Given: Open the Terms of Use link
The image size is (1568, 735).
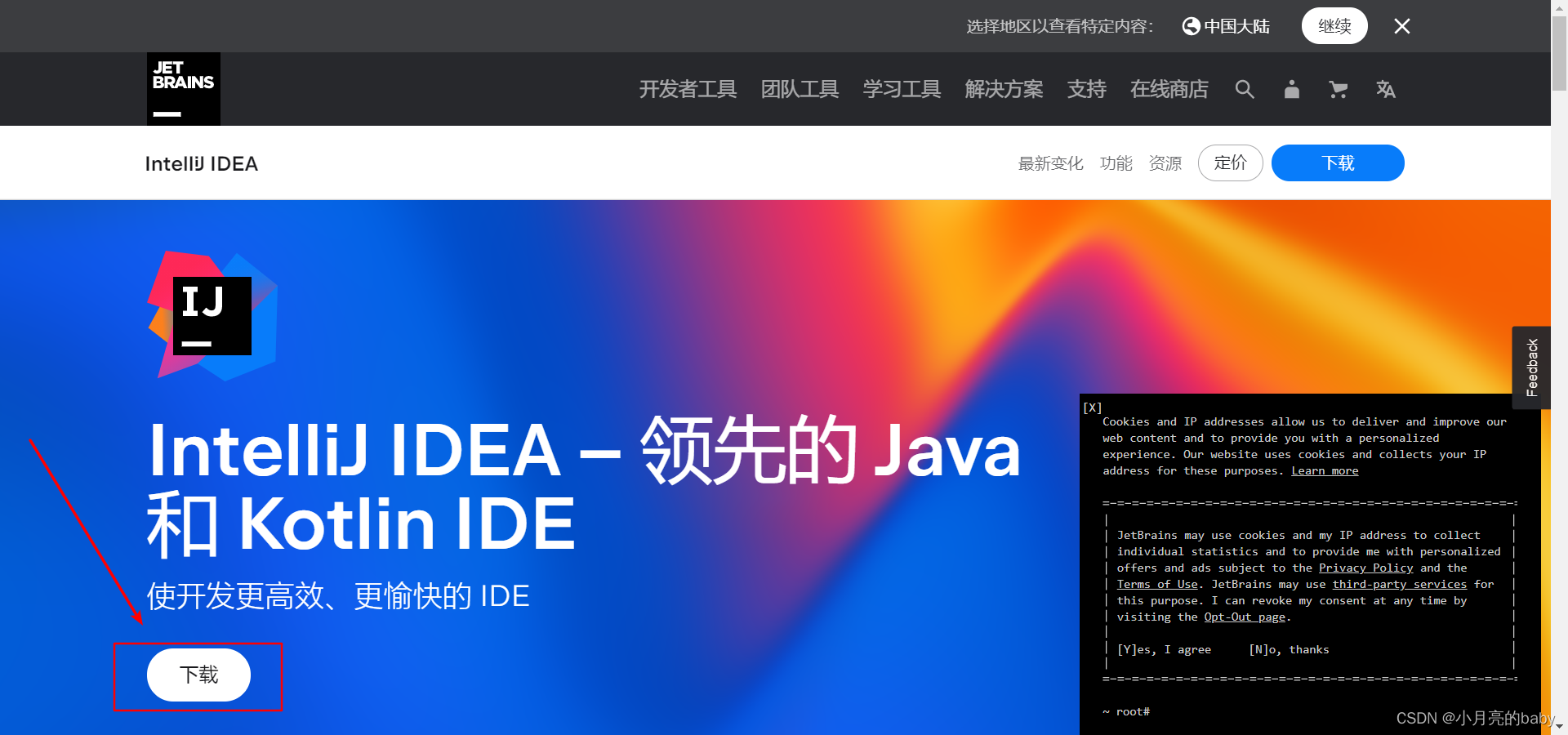Looking at the screenshot, I should point(1157,585).
